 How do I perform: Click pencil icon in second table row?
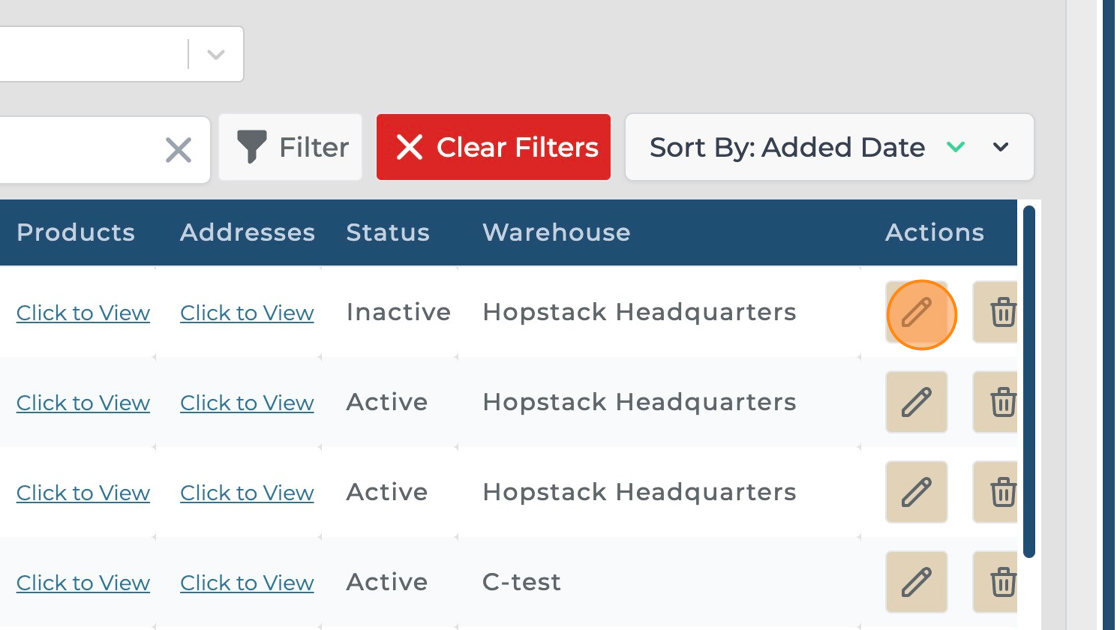pos(917,403)
